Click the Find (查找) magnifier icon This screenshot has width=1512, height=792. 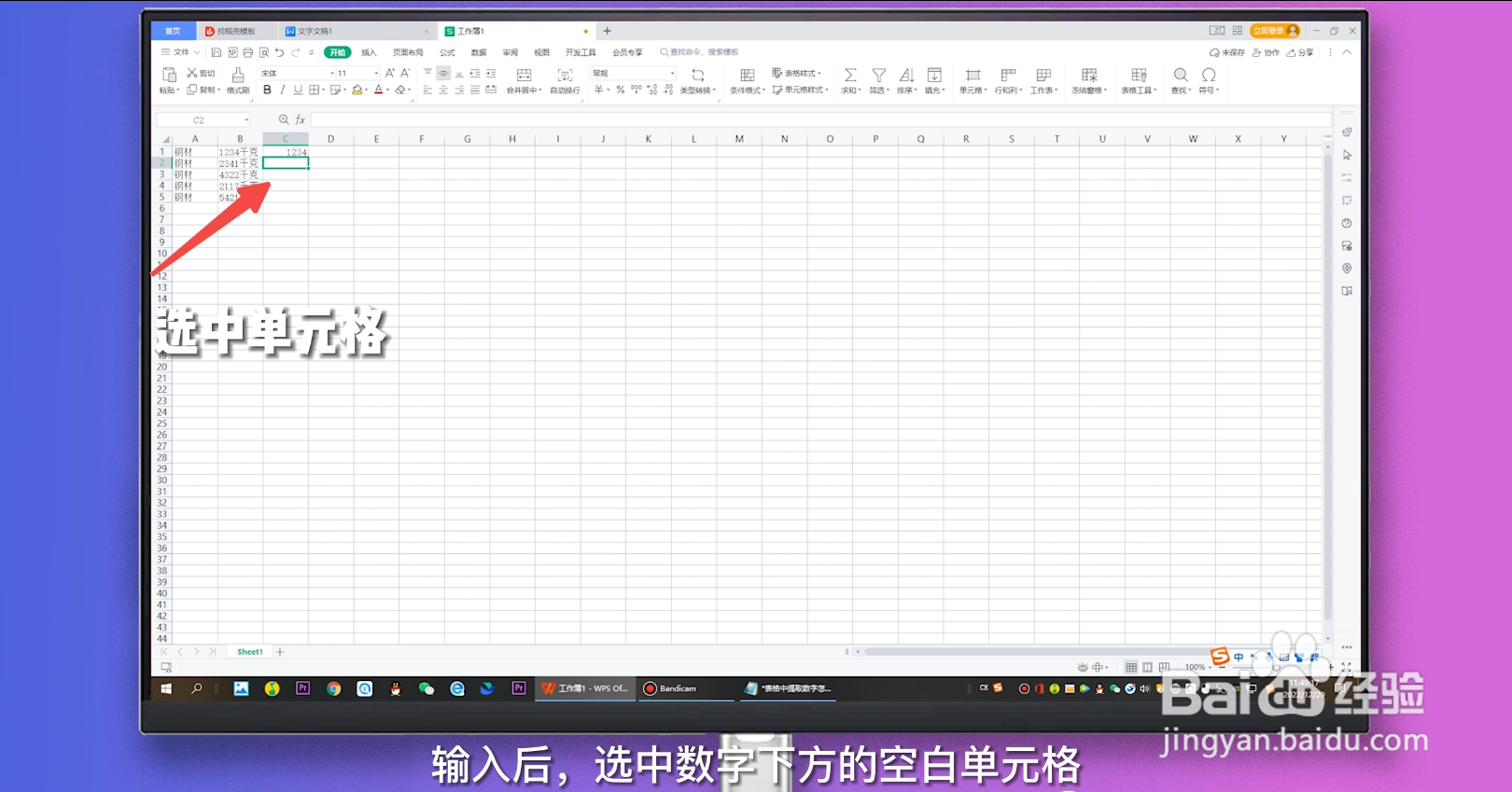coord(1181,75)
